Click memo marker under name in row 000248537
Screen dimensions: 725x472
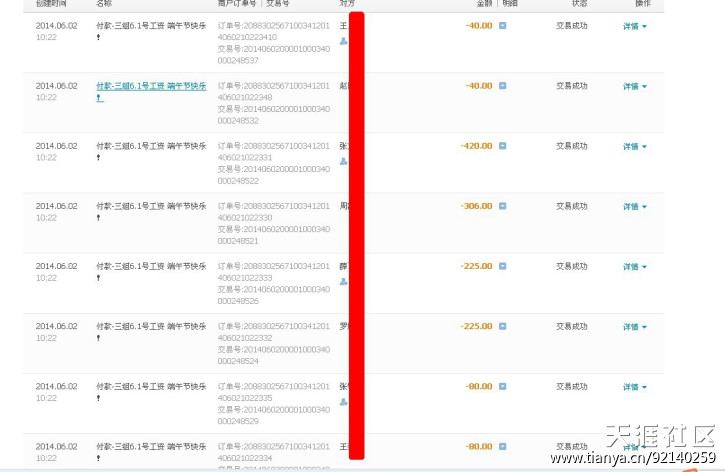[98, 37]
